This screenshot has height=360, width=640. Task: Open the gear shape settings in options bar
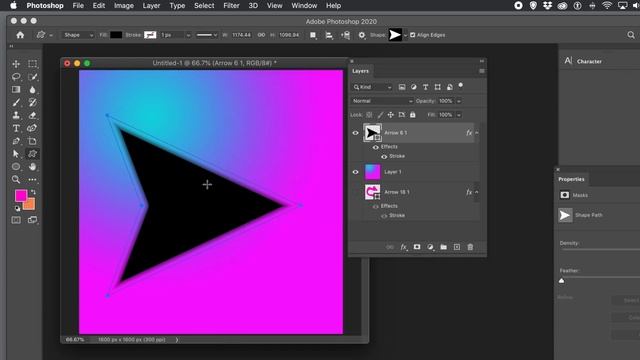point(362,36)
